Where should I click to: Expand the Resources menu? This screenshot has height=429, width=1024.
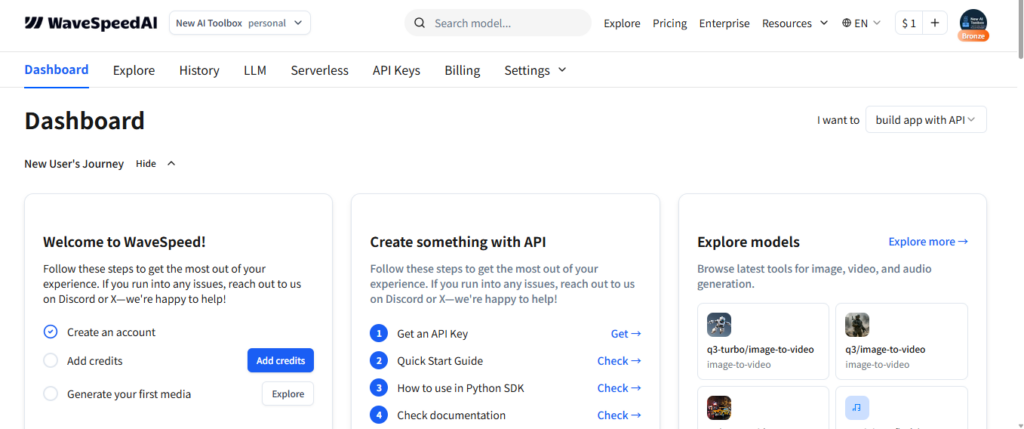(795, 23)
